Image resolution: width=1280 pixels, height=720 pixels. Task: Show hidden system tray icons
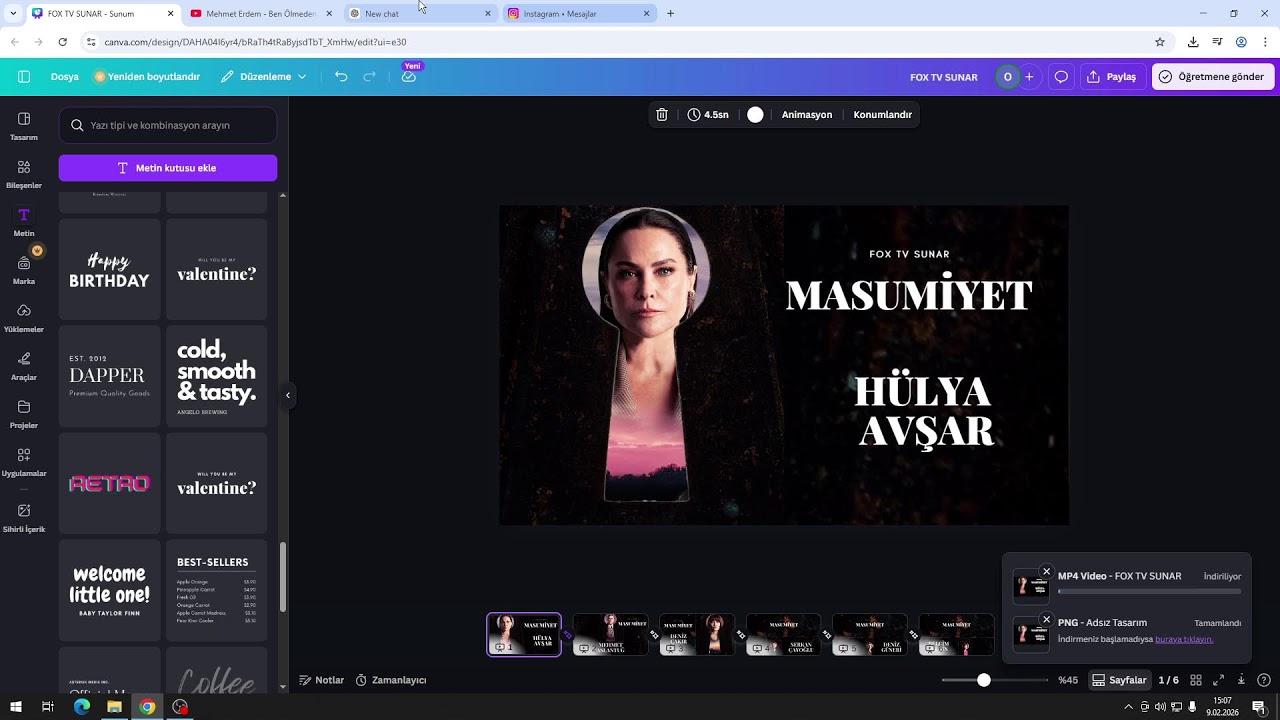coord(1129,707)
